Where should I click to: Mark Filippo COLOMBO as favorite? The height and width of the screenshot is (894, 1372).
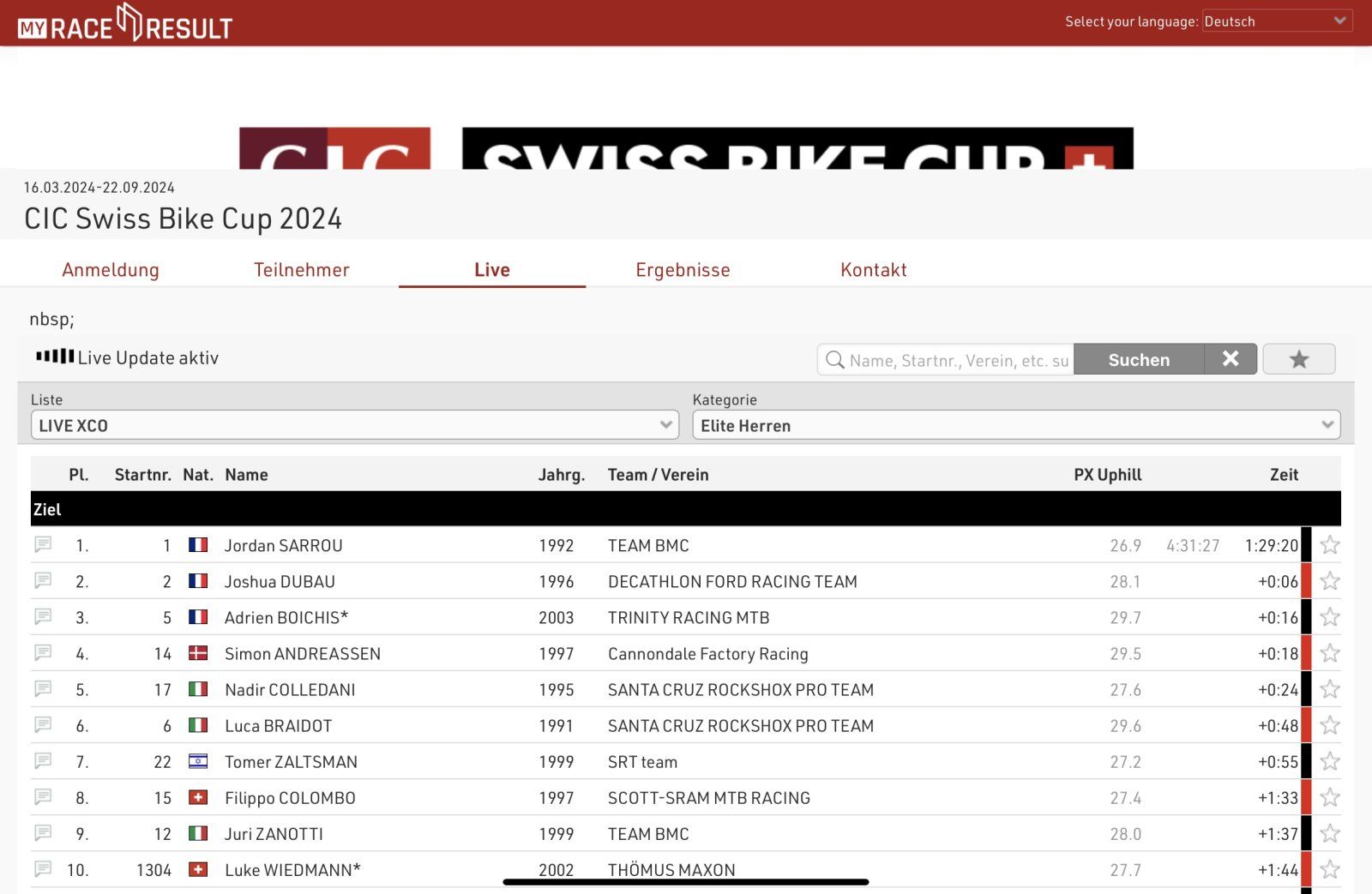point(1330,797)
